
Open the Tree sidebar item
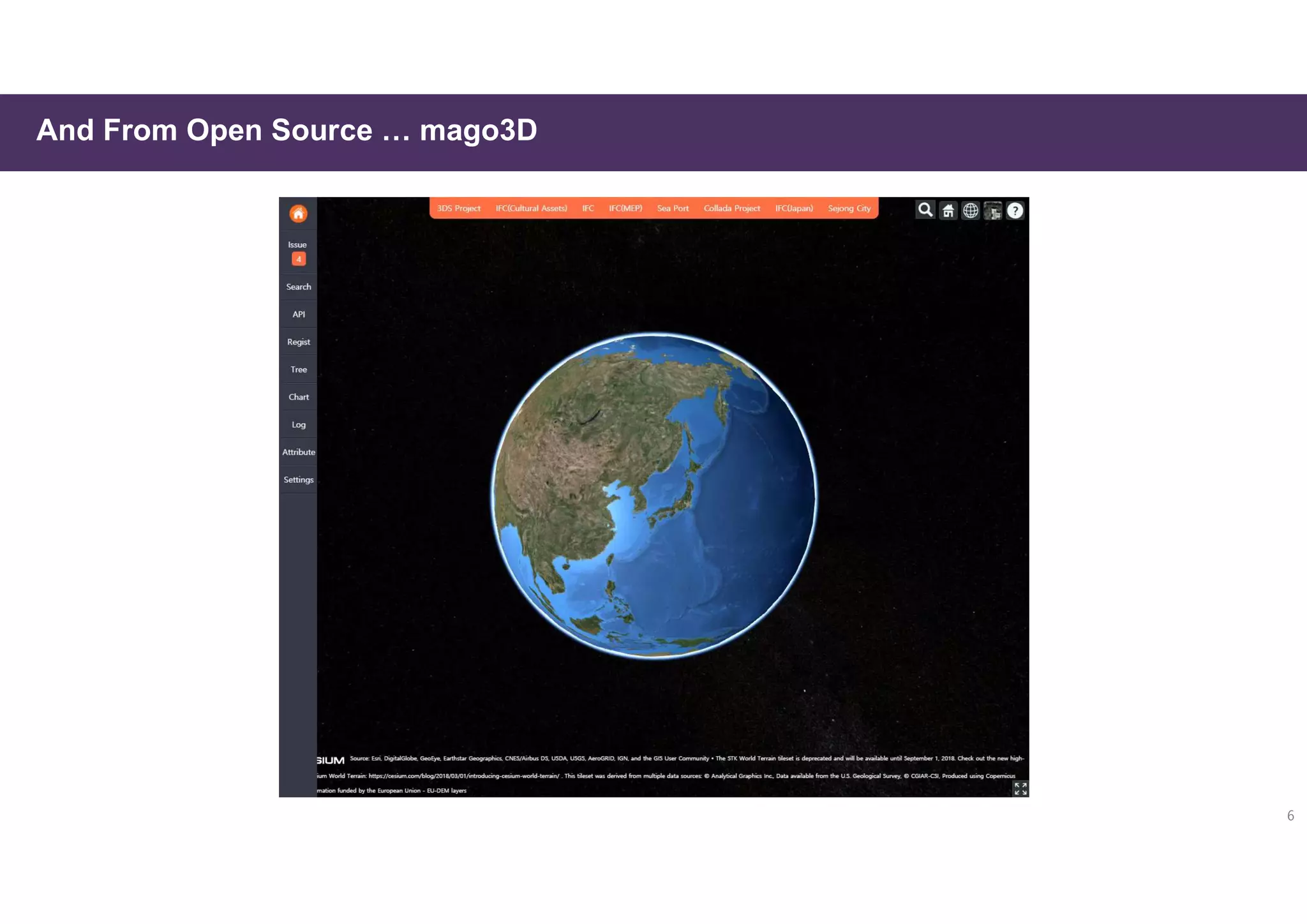click(298, 369)
